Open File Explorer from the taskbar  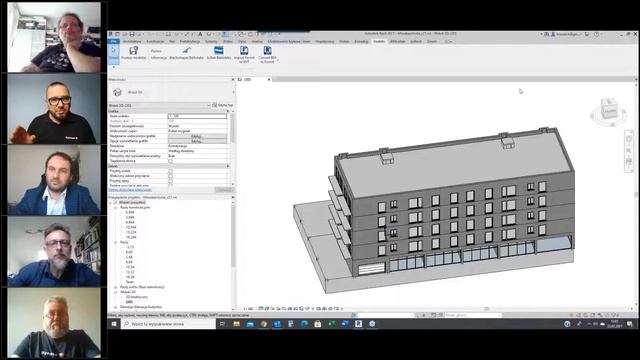(x=236, y=324)
